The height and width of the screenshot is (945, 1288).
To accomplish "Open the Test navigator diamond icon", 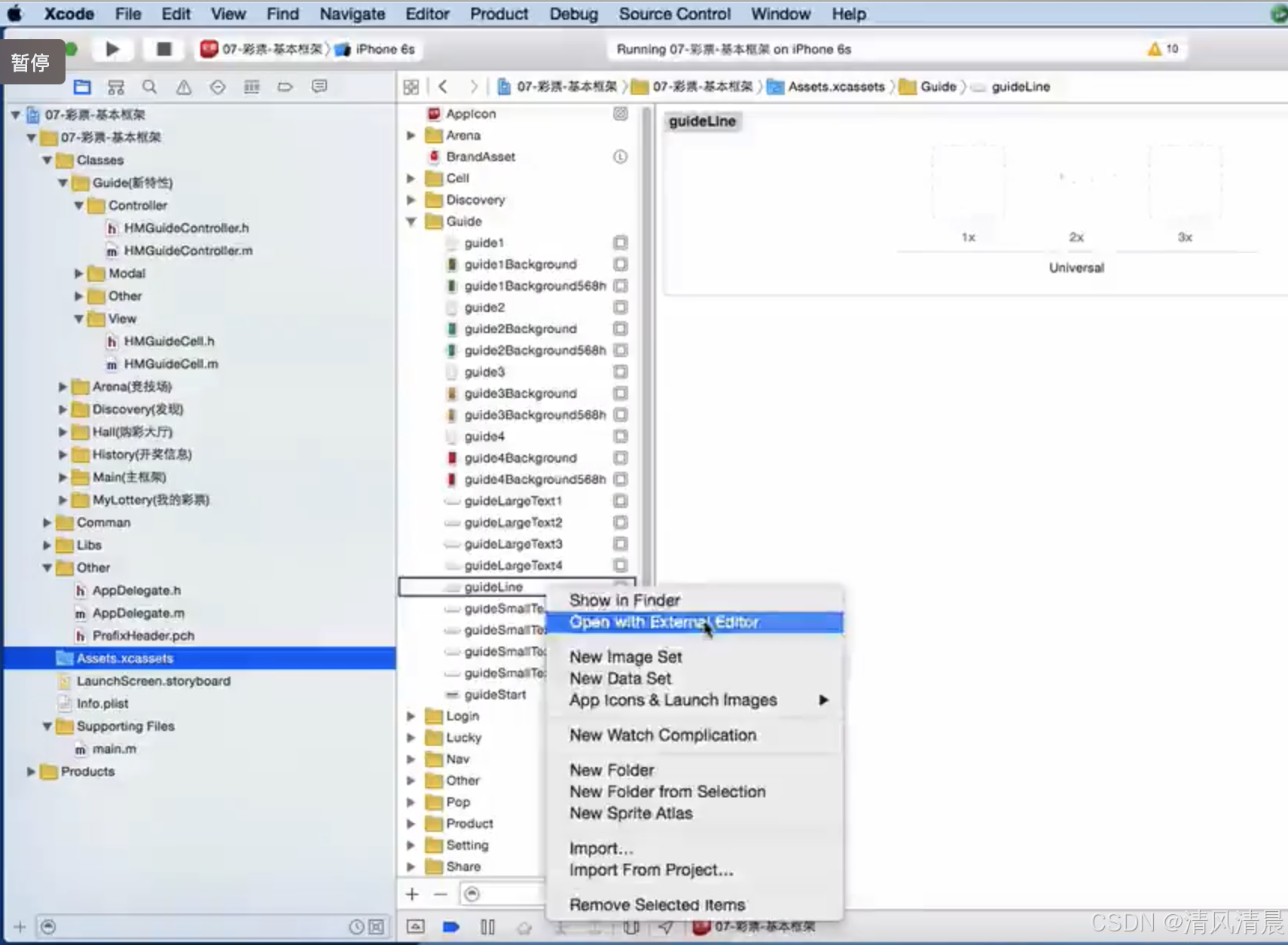I will 218,87.
